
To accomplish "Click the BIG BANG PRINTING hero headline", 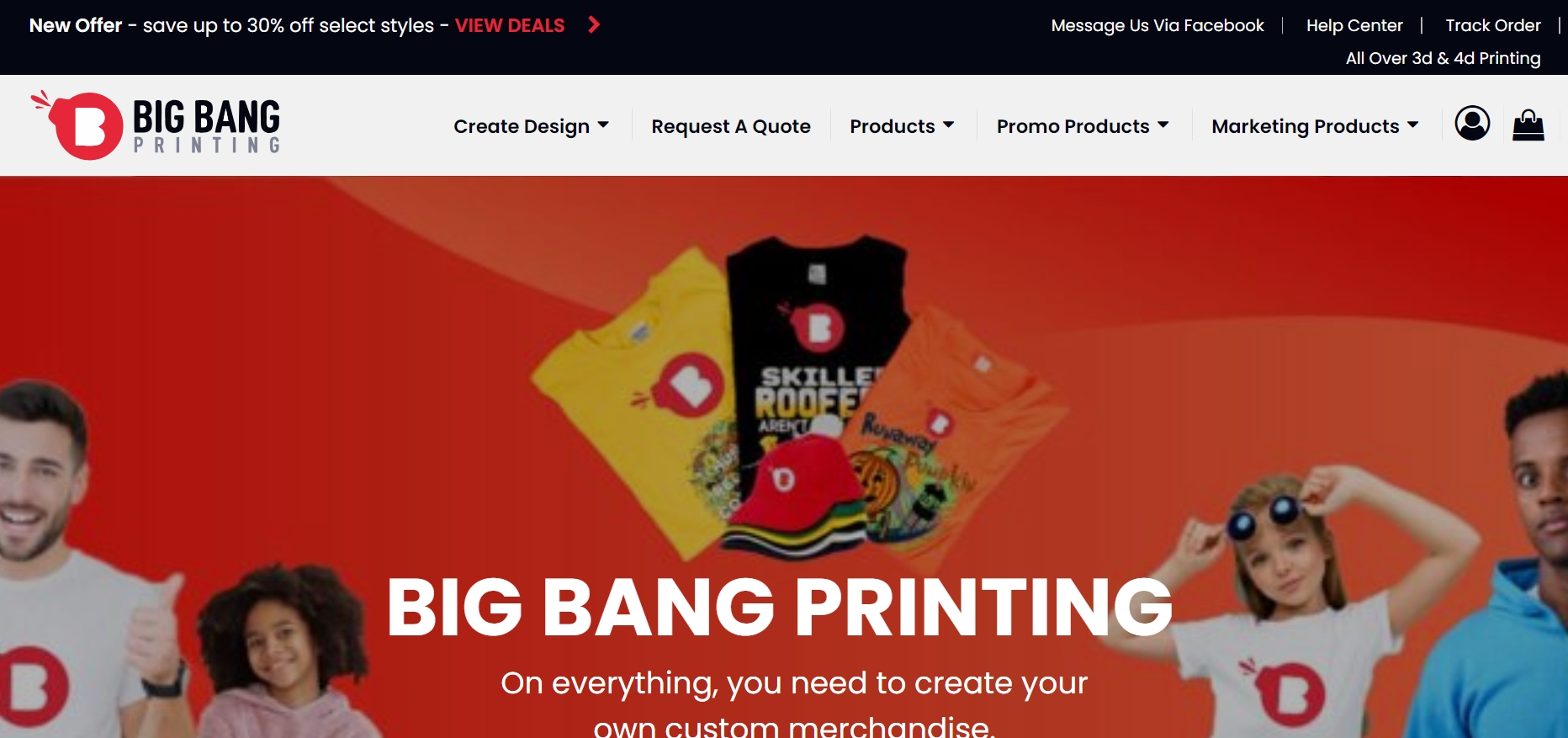I will click(779, 607).
